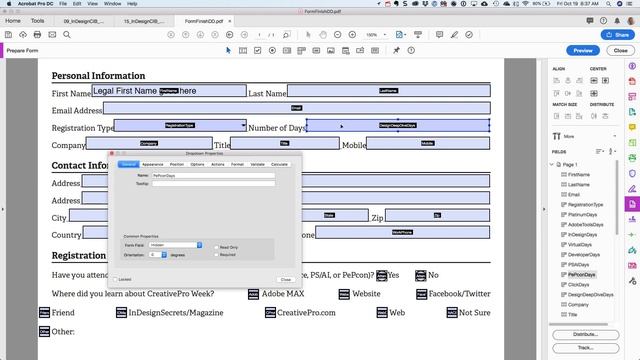Click the zoom in plus icon
Image resolution: width=640 pixels, height=360 pixels.
click(x=352, y=35)
